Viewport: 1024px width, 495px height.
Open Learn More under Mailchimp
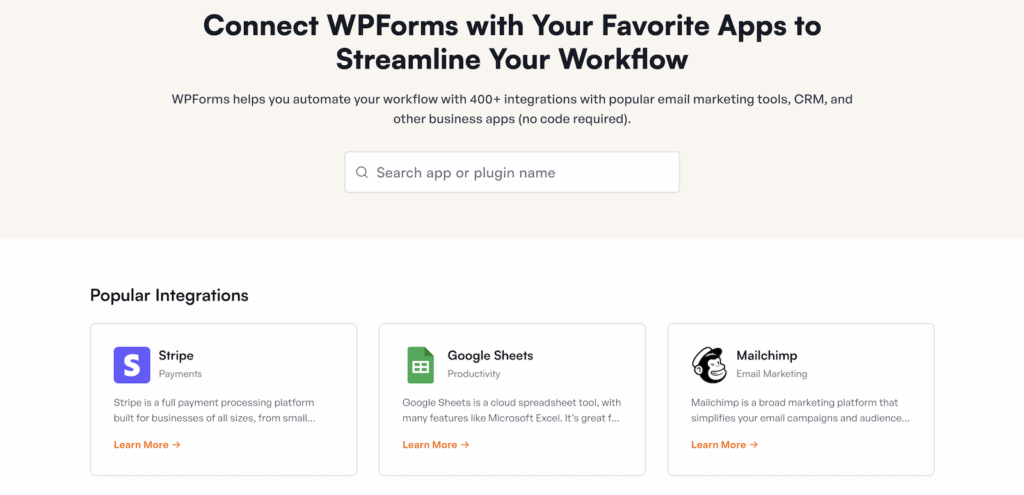pyautogui.click(x=724, y=445)
